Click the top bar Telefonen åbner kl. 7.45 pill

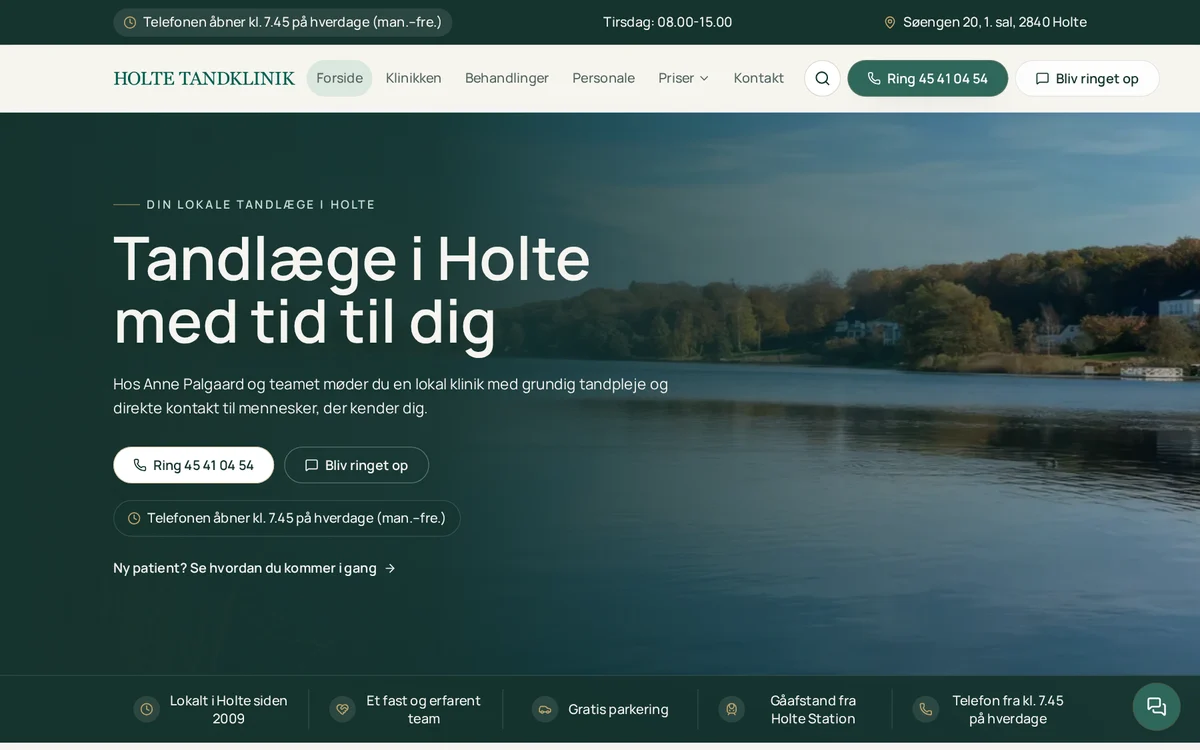(283, 22)
